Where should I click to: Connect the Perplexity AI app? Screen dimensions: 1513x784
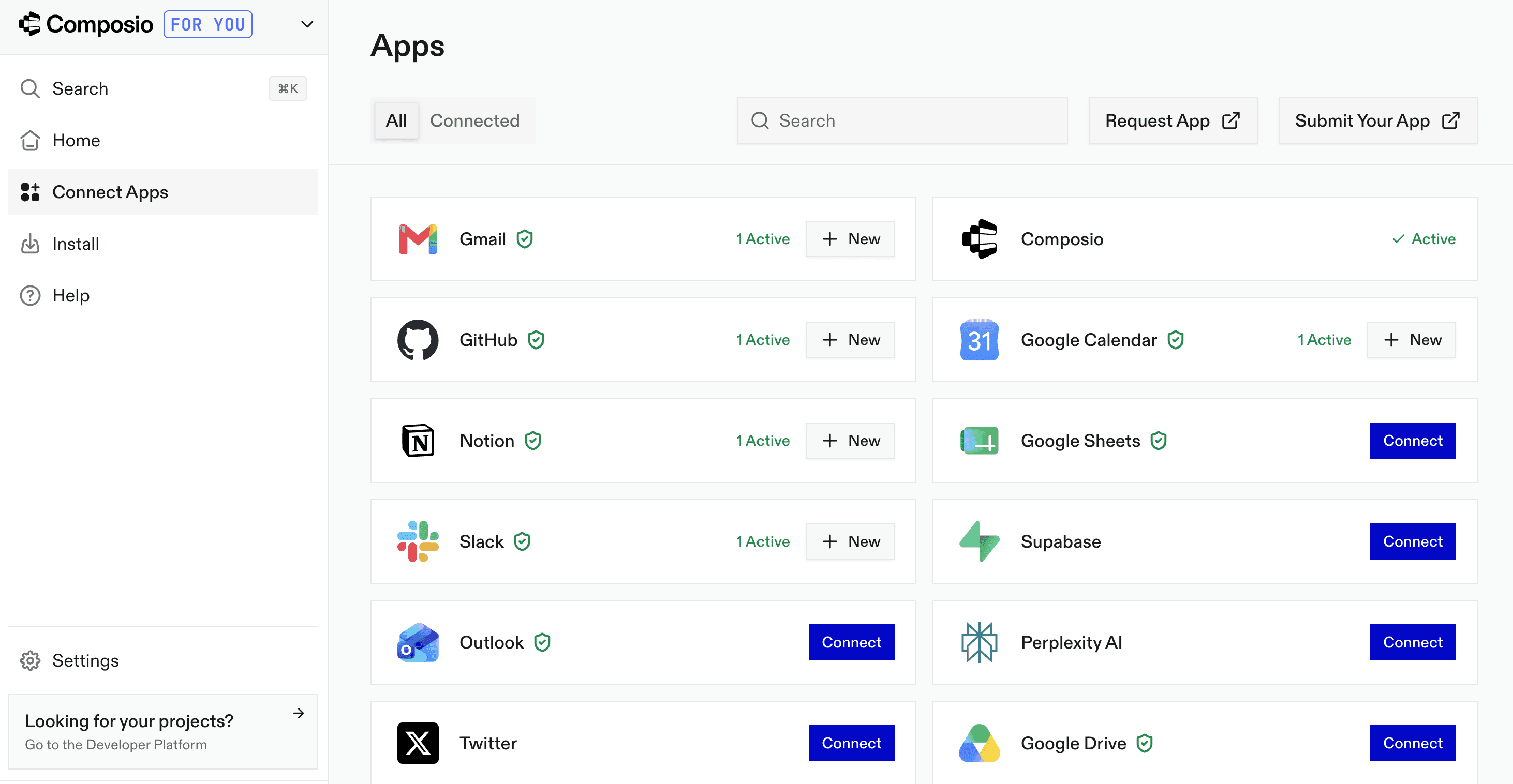coord(1413,643)
